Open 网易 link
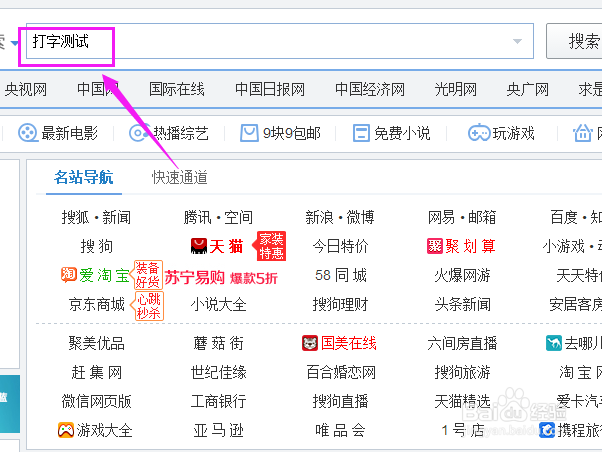Screen dimensions: 602x452 click(x=442, y=217)
